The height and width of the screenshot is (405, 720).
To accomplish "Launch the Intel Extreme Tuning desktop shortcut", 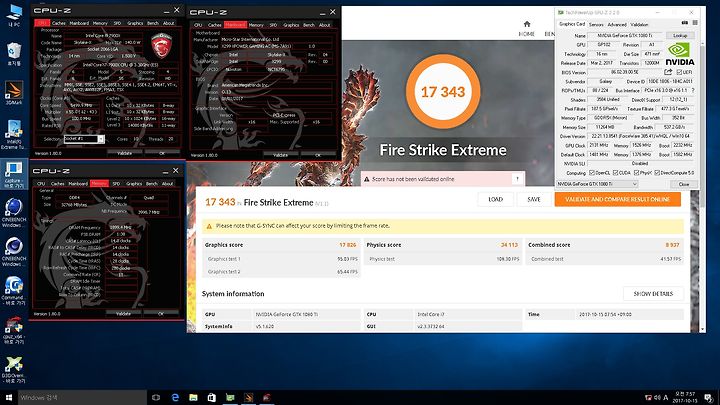I will [x=14, y=135].
